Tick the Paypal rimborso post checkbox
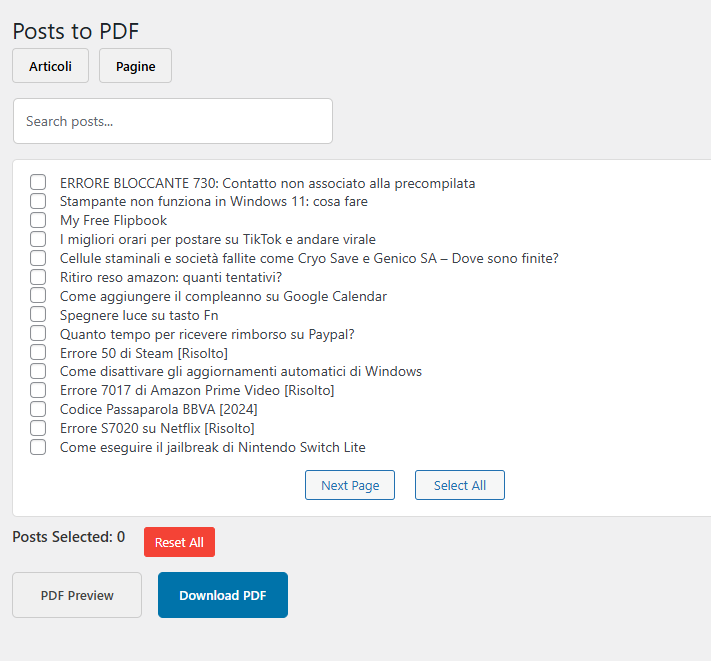Image resolution: width=711 pixels, height=661 pixels. tap(38, 334)
